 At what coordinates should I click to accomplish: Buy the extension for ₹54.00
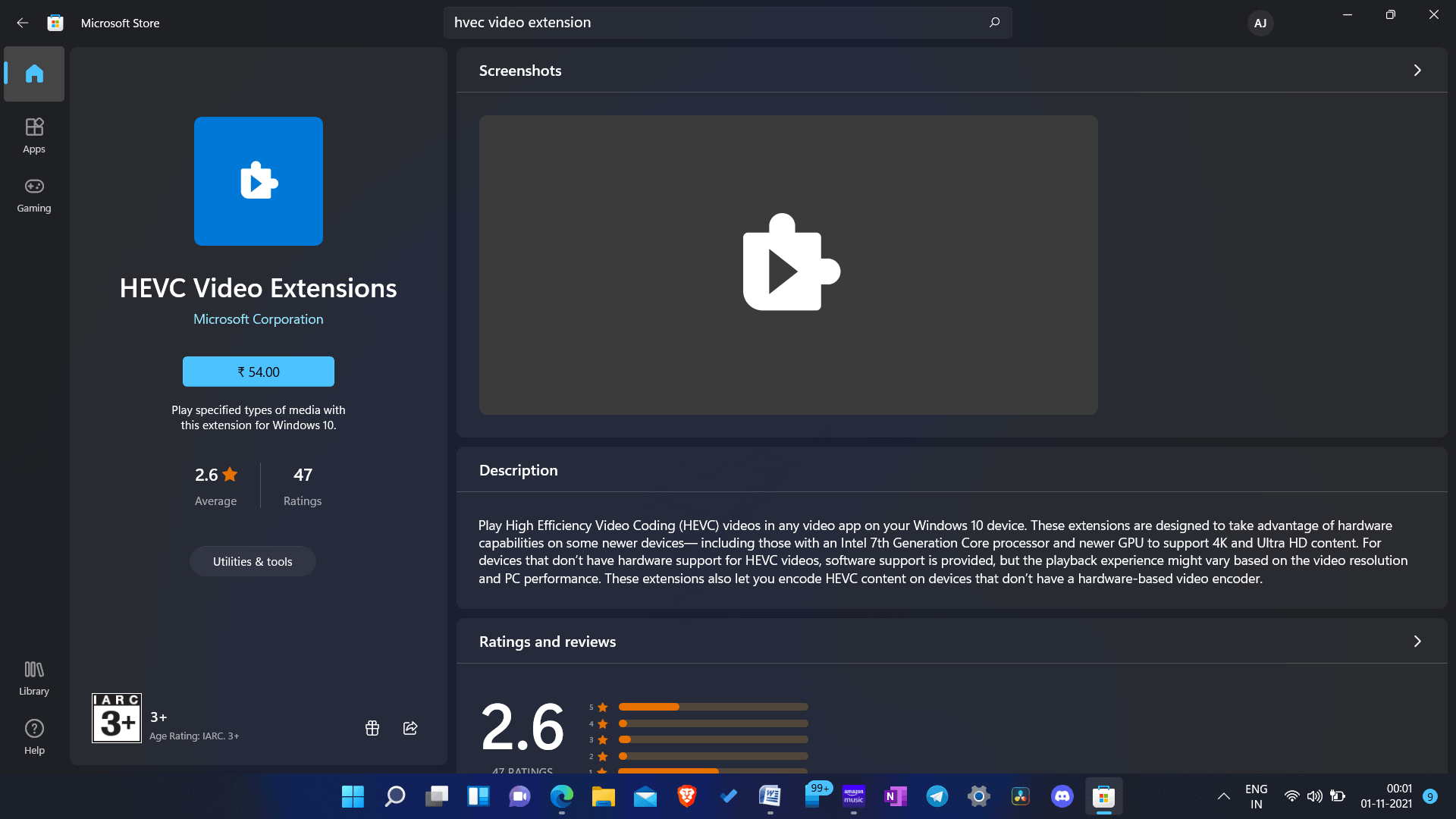click(x=258, y=371)
